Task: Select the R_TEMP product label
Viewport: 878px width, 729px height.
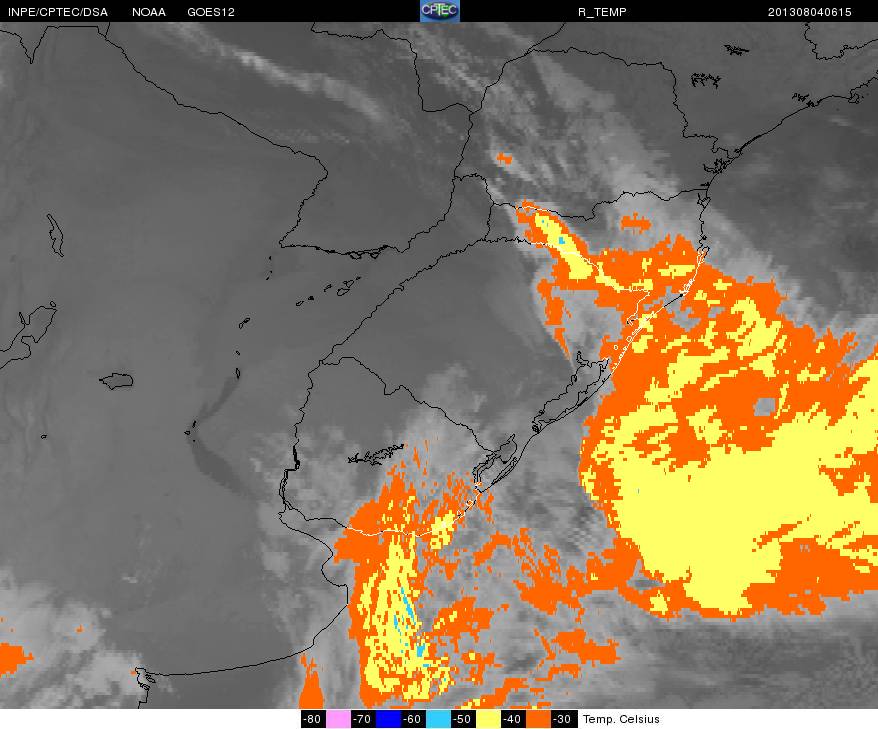Action: point(602,12)
